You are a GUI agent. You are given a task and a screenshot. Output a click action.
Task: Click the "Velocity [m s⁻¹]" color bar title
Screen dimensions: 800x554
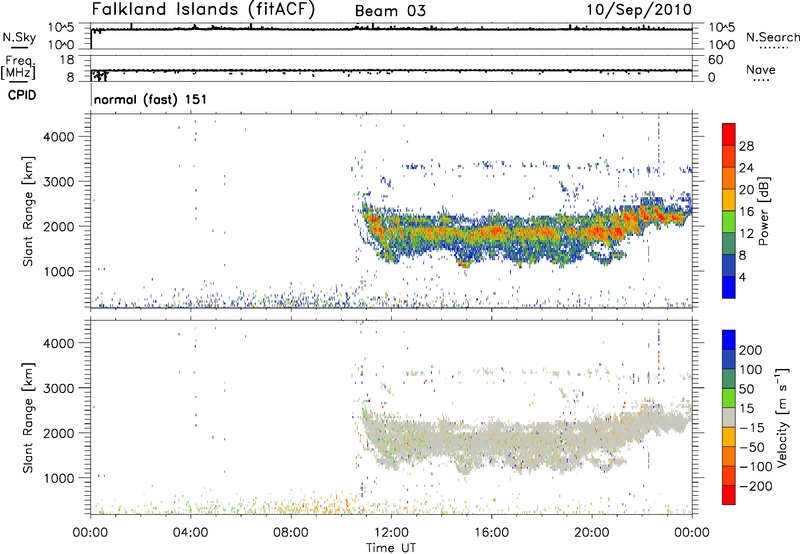[781, 417]
